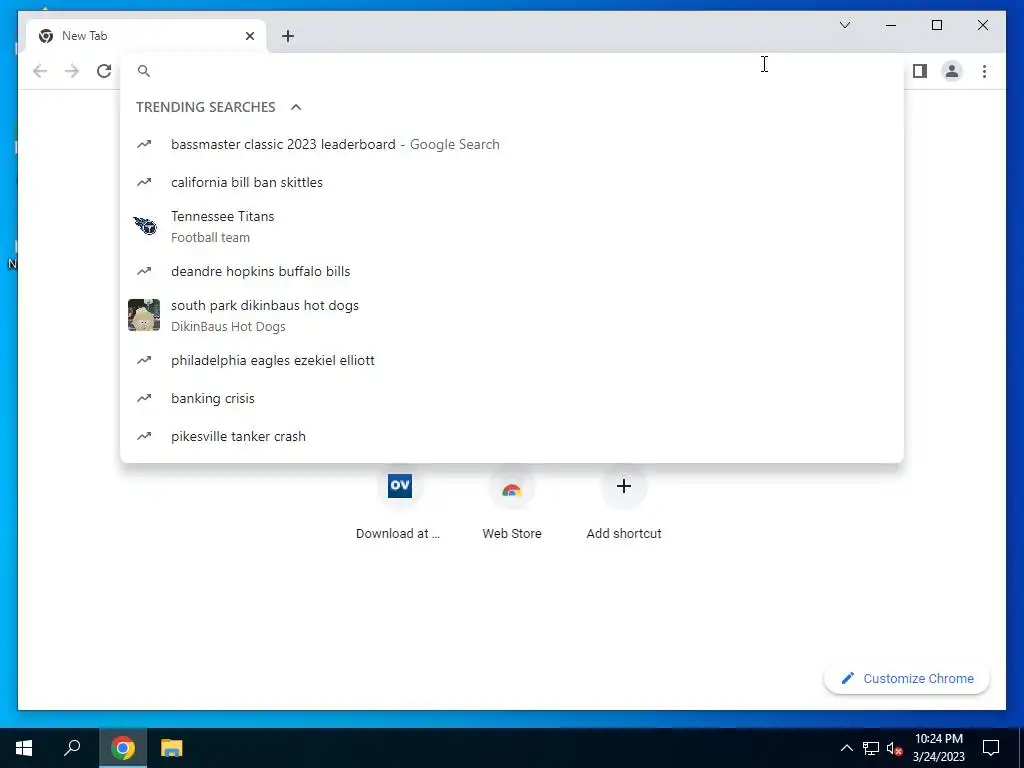Click the Customize Chrome button

click(907, 679)
